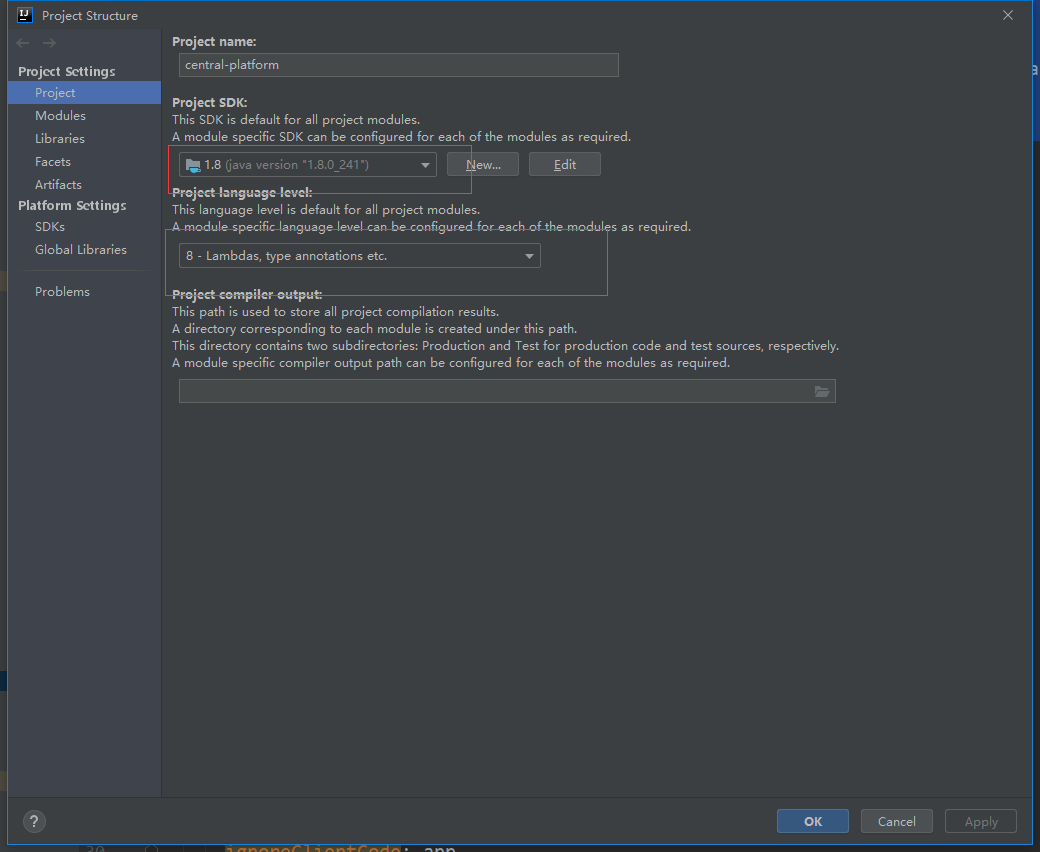Screen dimensions: 1040x852
Task: Select the Project settings page
Action: tap(55, 92)
